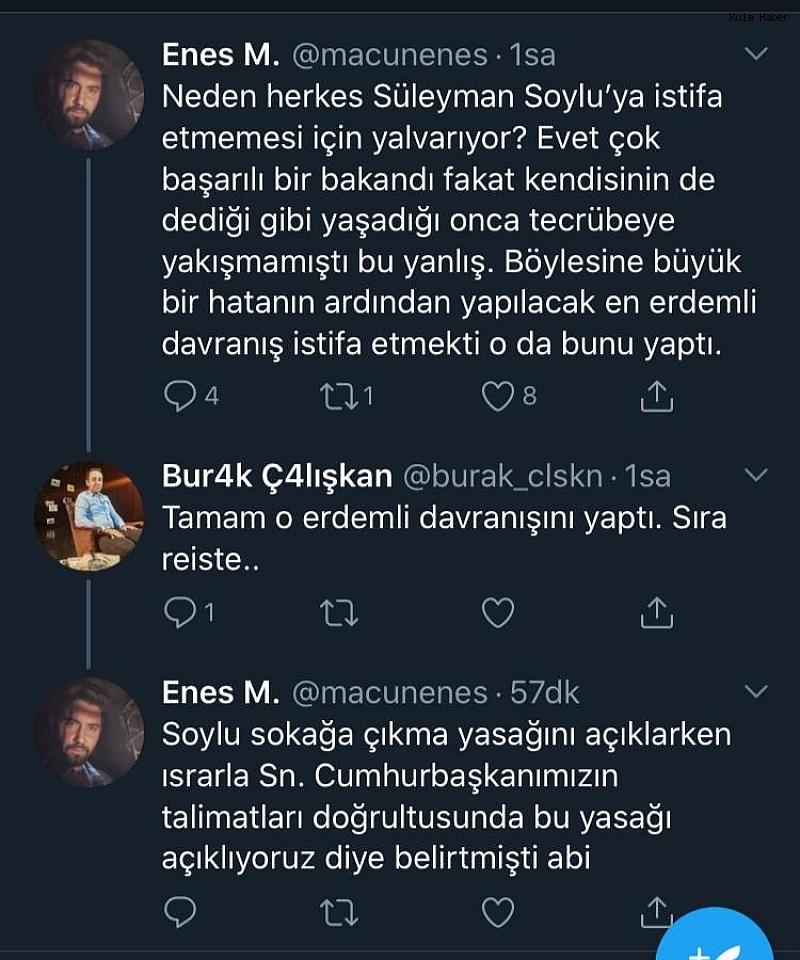Open the @macunenes handle in the first tweet
Viewport: 800px width, 960px height.
coord(388,55)
